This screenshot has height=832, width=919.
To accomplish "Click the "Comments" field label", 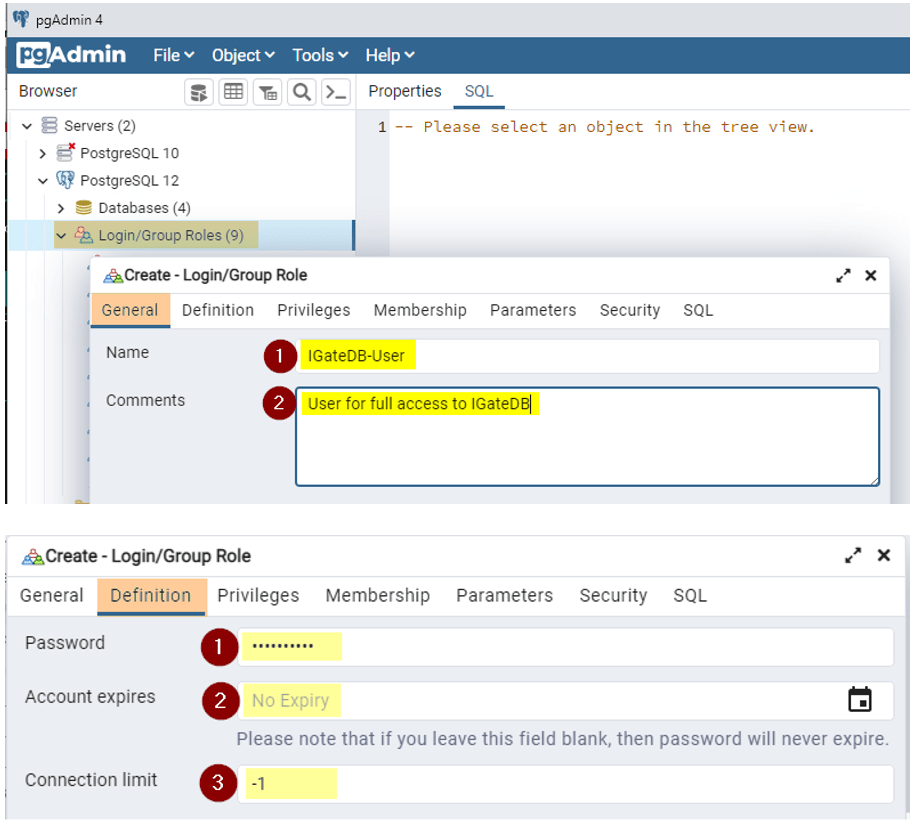I will click(145, 400).
